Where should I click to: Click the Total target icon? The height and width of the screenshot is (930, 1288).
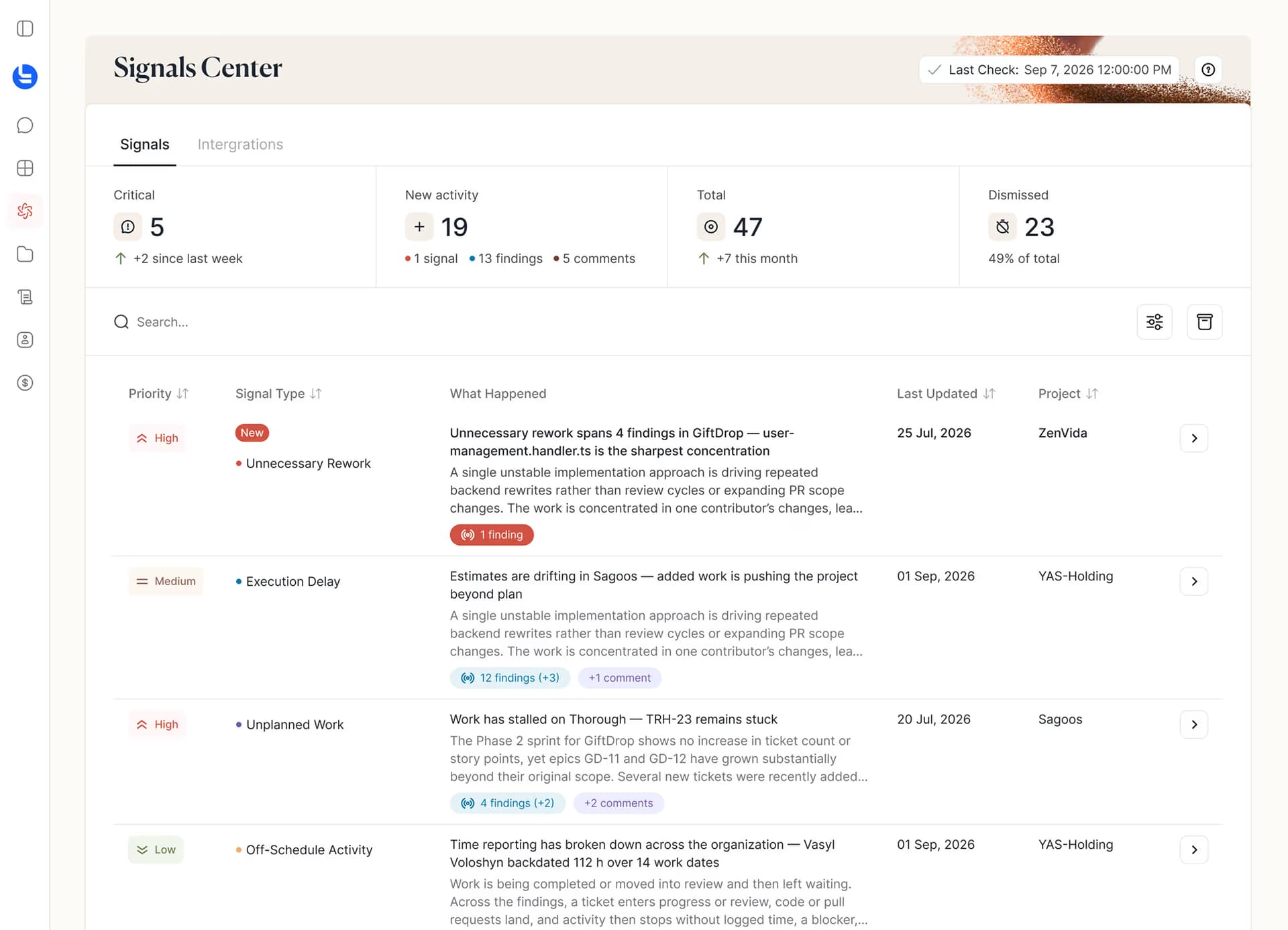pyautogui.click(x=711, y=227)
